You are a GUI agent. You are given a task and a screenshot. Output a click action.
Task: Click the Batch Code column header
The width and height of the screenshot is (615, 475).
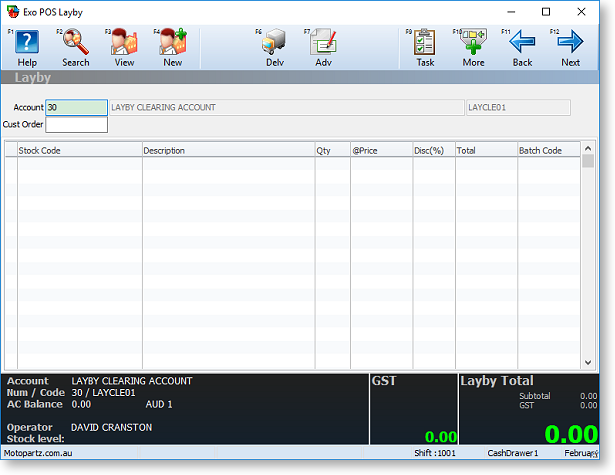[x=547, y=151]
